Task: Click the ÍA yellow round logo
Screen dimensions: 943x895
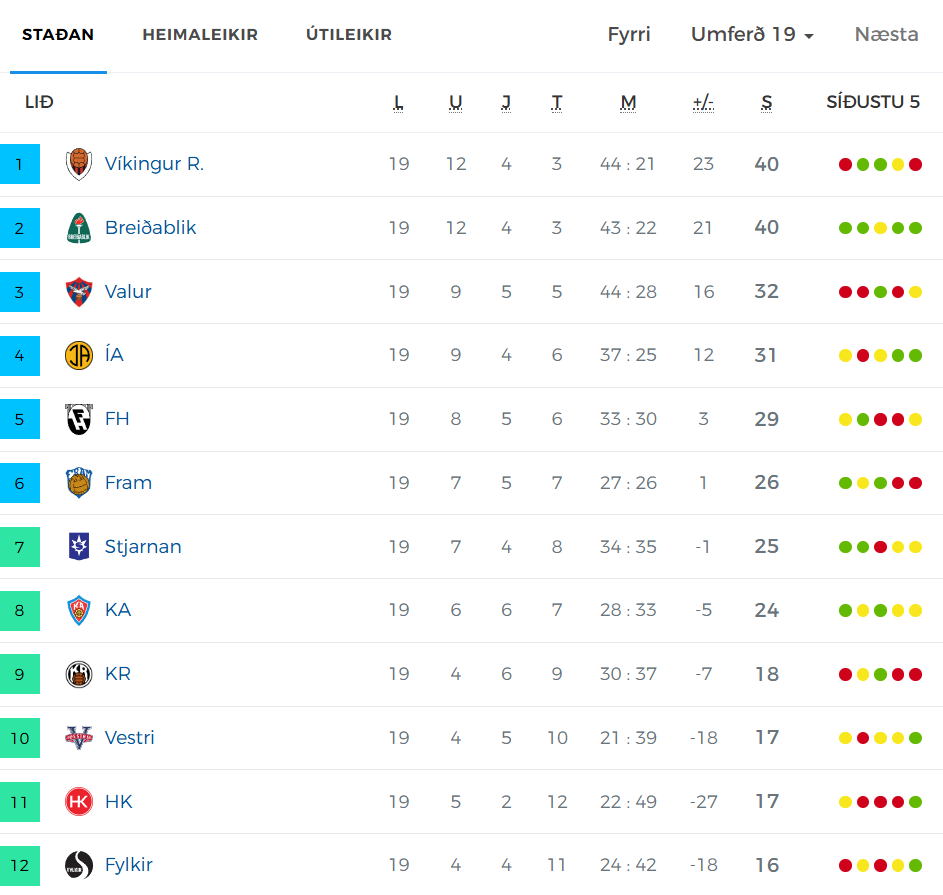Action: (79, 355)
